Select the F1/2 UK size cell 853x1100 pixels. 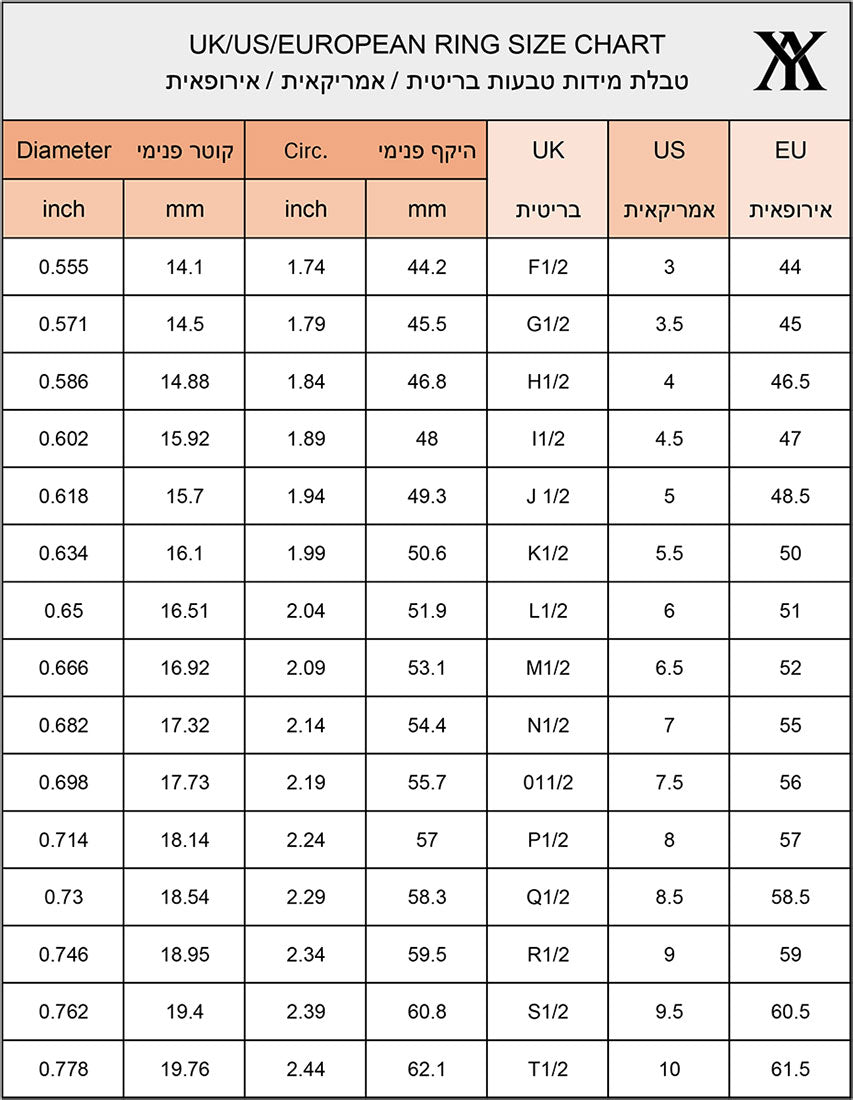[x=548, y=267]
